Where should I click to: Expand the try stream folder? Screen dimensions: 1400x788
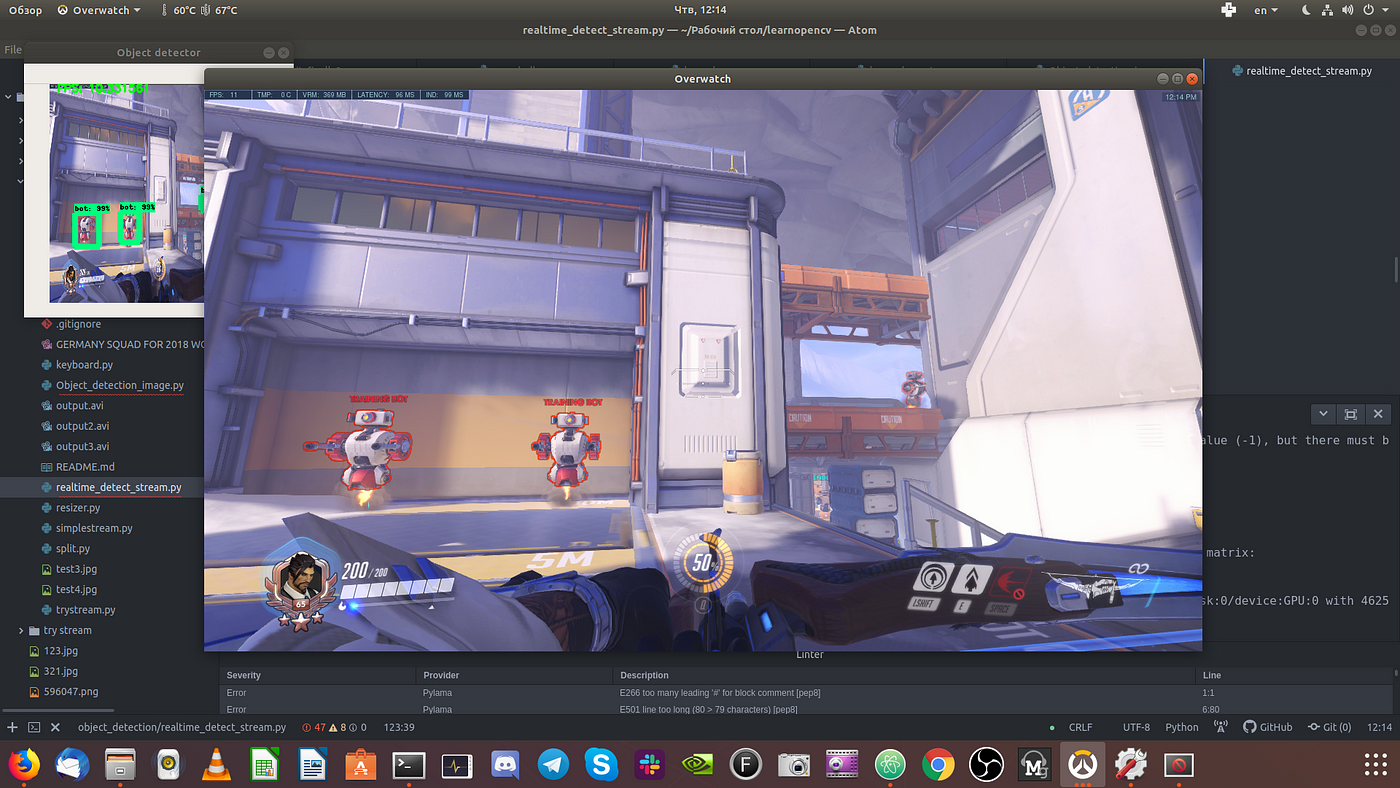point(22,631)
